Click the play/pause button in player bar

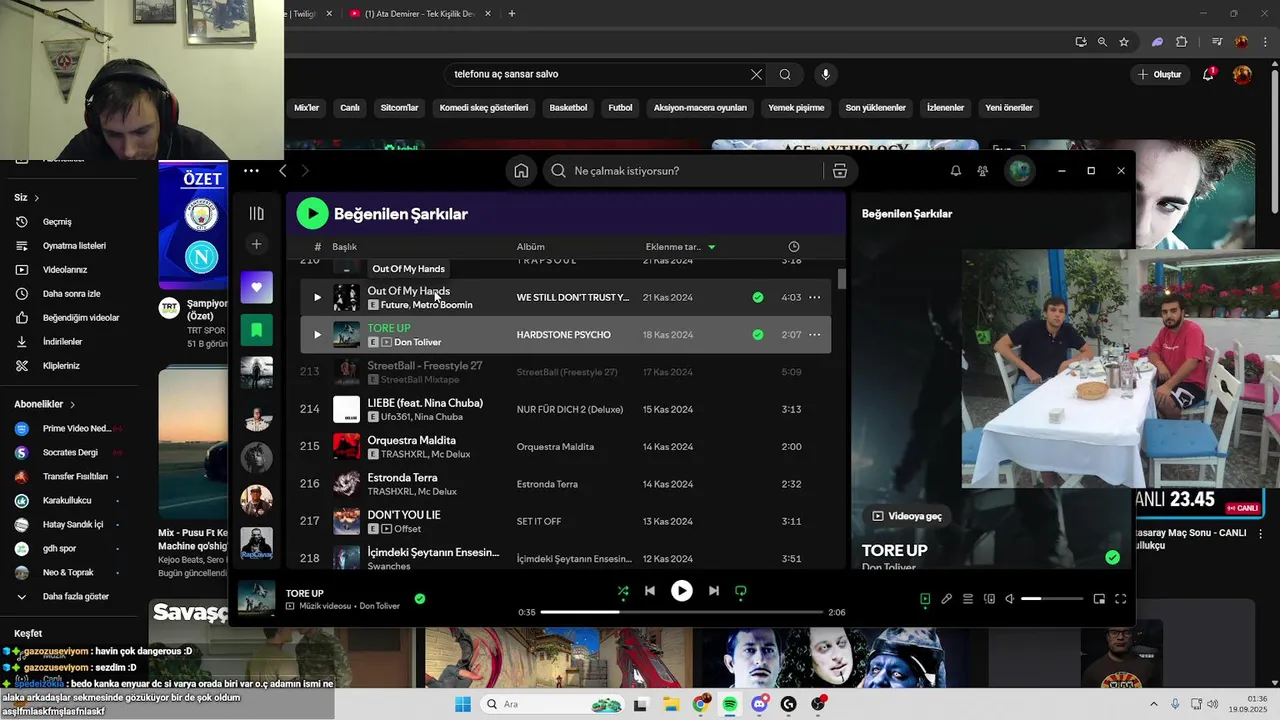[x=682, y=591]
